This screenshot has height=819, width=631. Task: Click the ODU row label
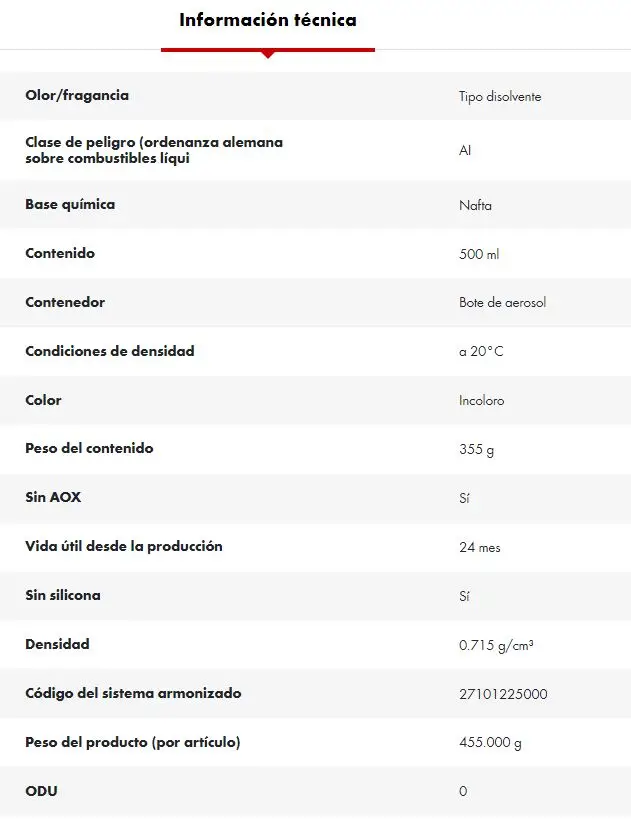tap(41, 792)
